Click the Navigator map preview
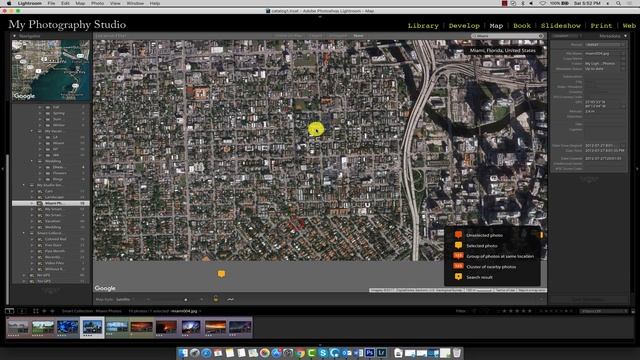This screenshot has width=640, height=360. point(51,70)
